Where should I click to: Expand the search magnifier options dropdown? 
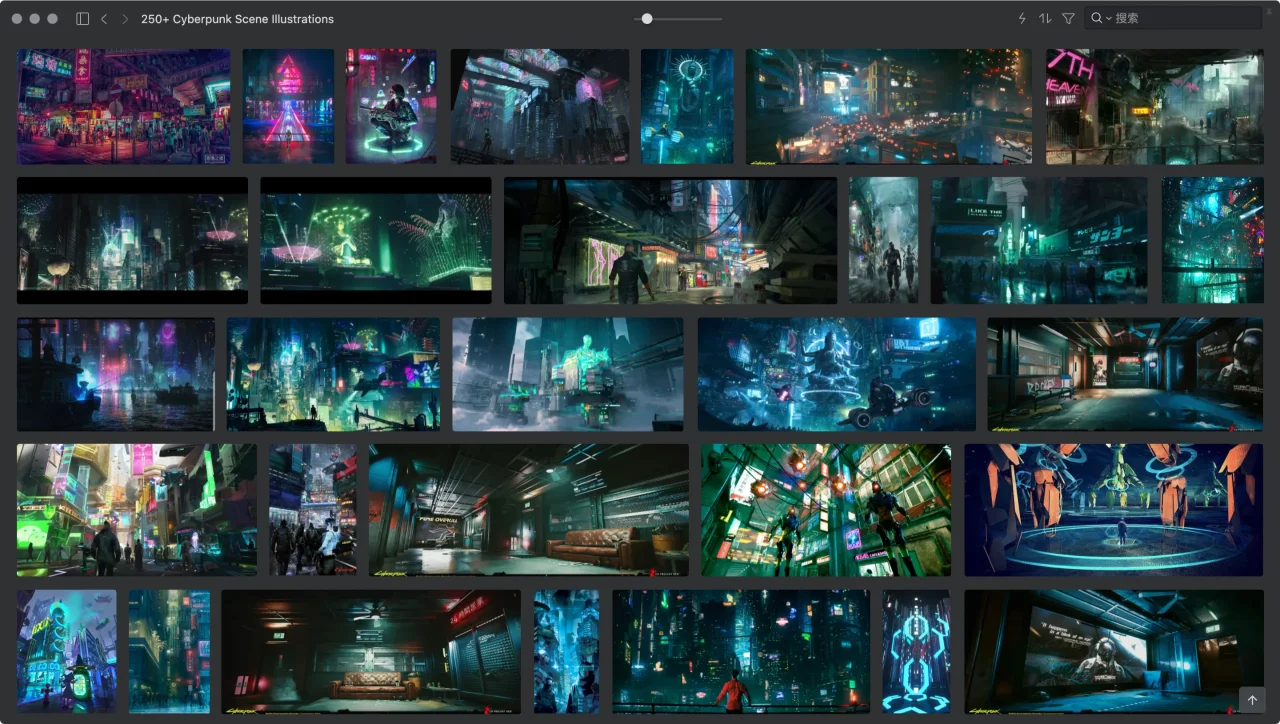click(x=1101, y=19)
